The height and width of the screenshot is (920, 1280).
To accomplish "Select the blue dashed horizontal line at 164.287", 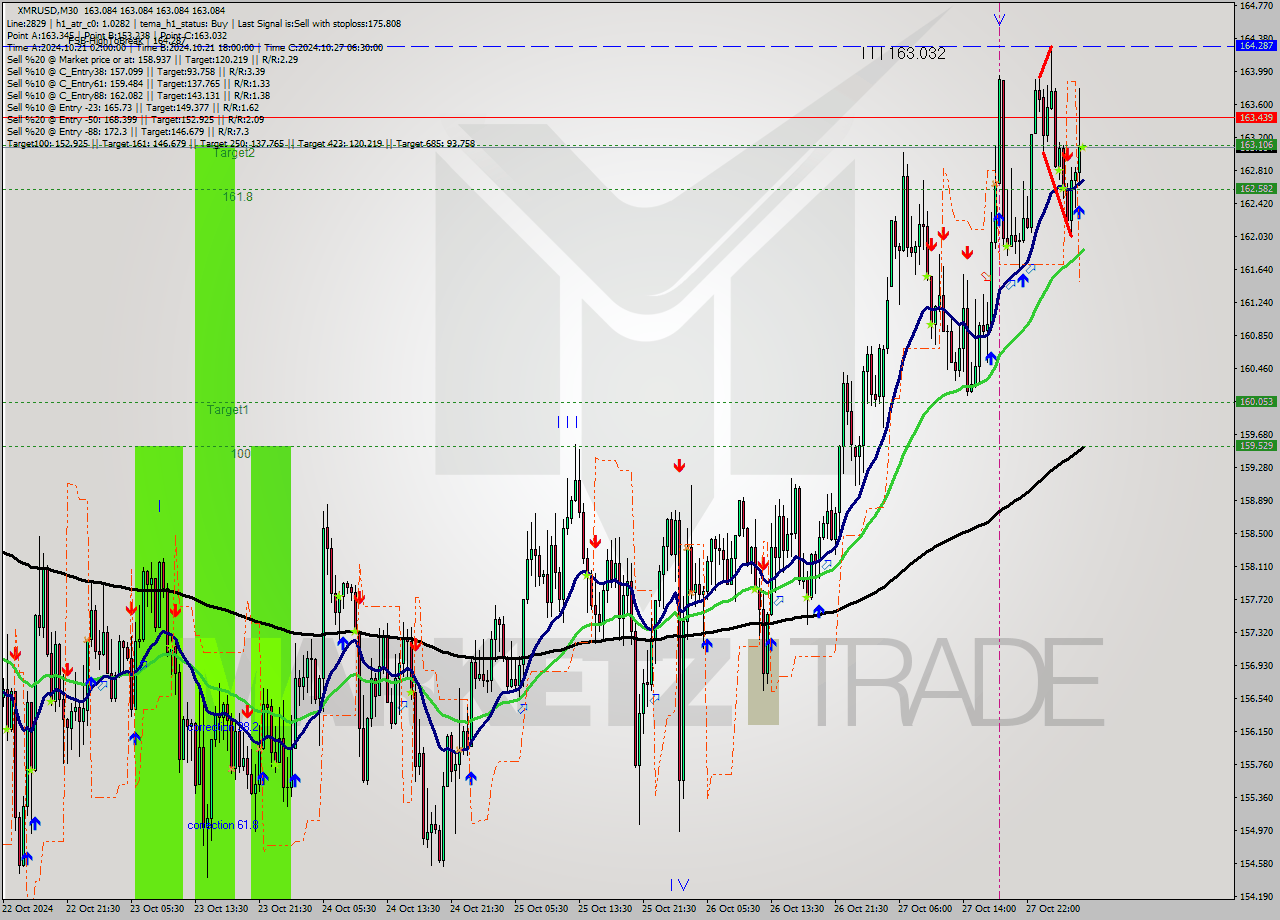I will click(617, 46).
